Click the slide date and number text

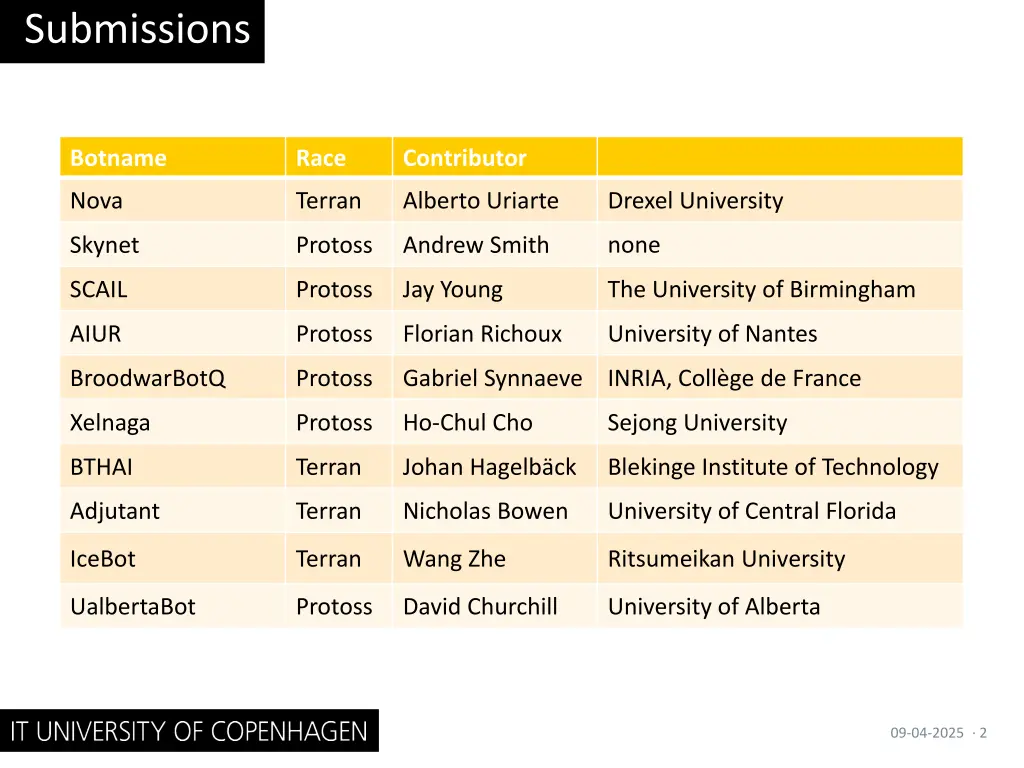938,733
